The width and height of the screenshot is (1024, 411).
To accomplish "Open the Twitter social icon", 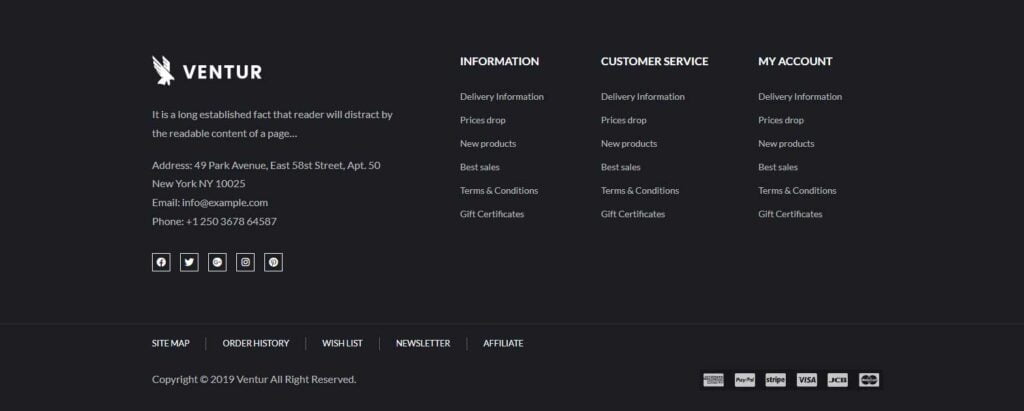I will coord(189,262).
